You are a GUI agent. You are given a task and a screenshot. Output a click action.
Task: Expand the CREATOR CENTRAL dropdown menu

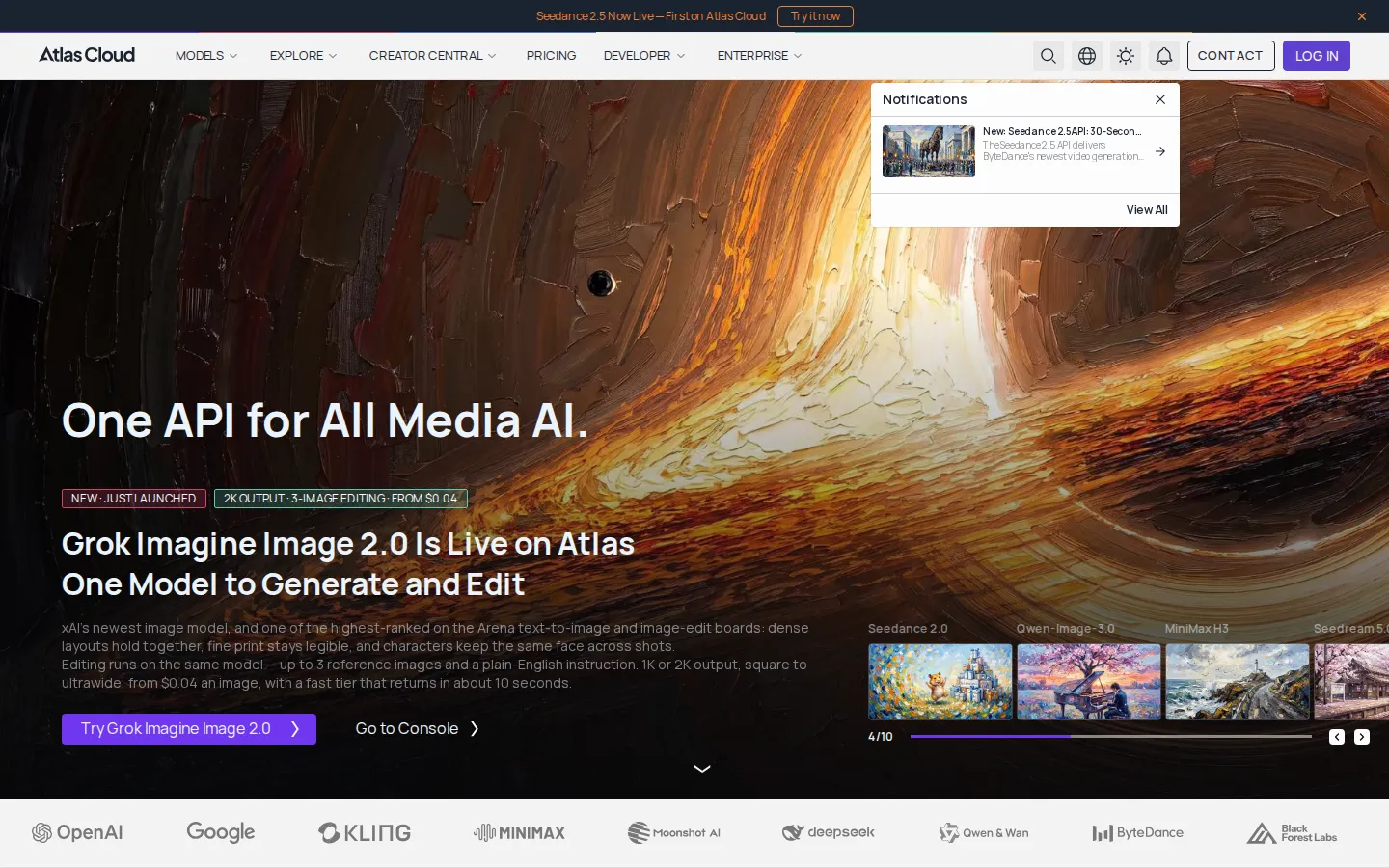click(432, 56)
